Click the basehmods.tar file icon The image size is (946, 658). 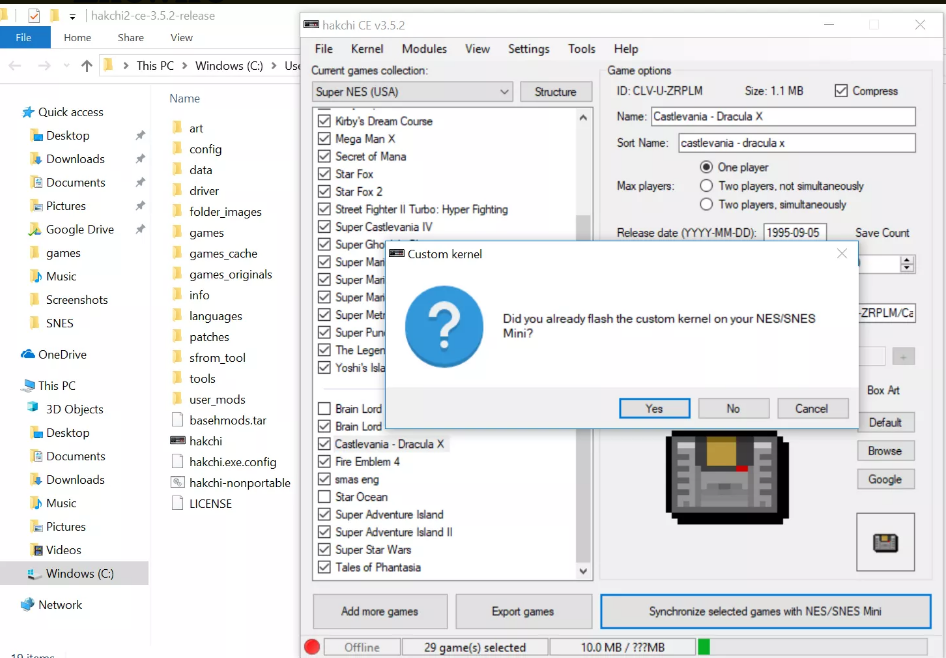tap(177, 420)
